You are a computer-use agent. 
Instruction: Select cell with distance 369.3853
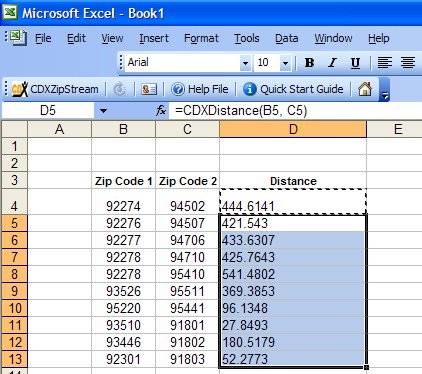pyautogui.click(x=293, y=291)
